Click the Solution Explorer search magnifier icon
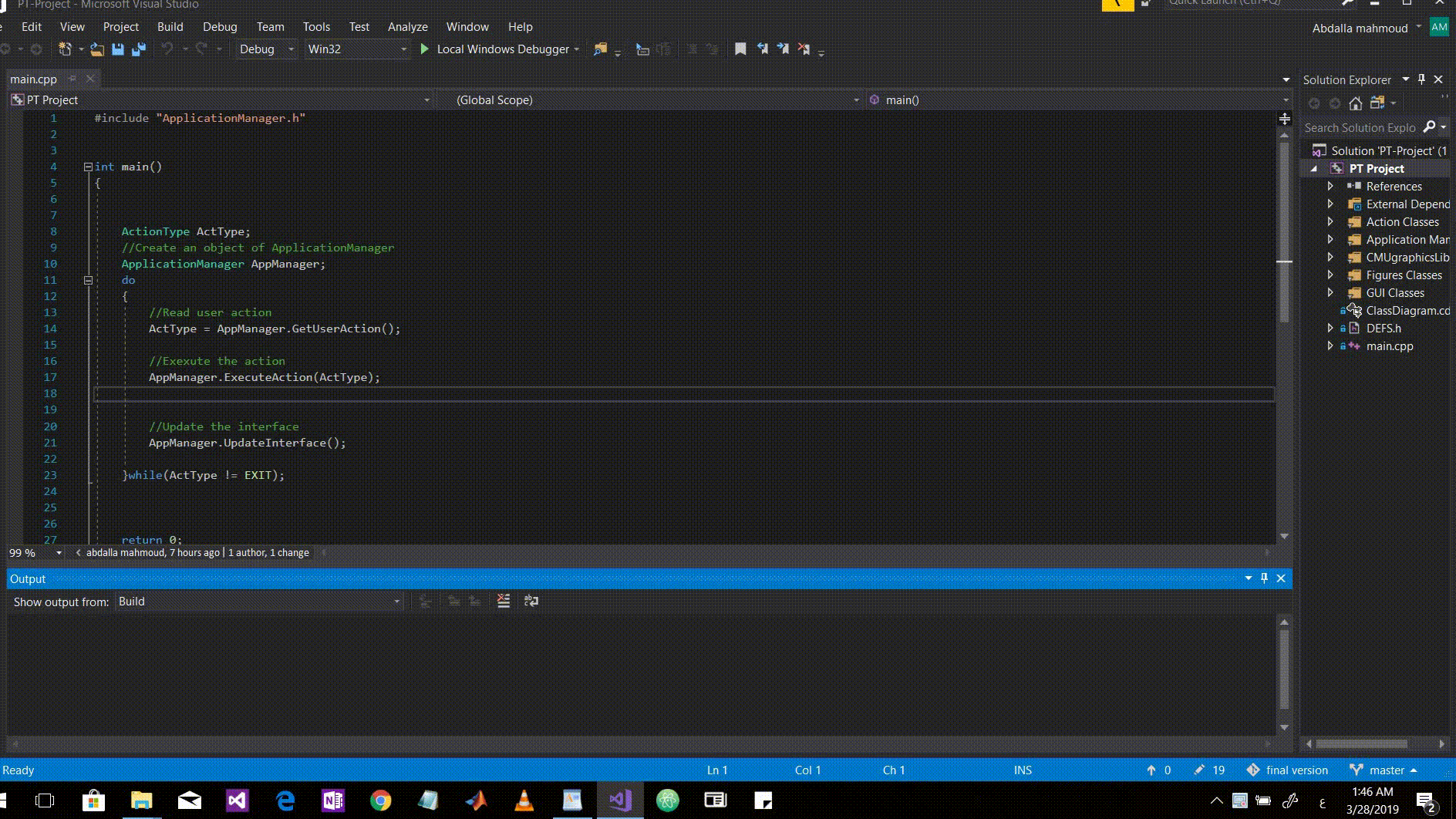1456x819 pixels. pyautogui.click(x=1429, y=127)
